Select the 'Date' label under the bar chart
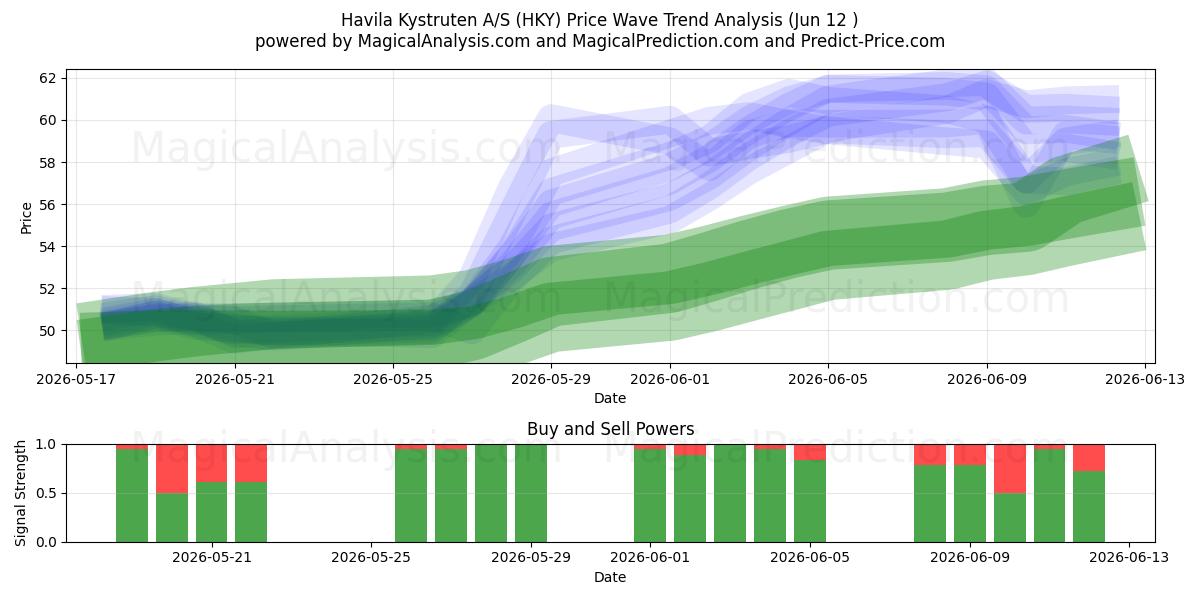 point(610,577)
